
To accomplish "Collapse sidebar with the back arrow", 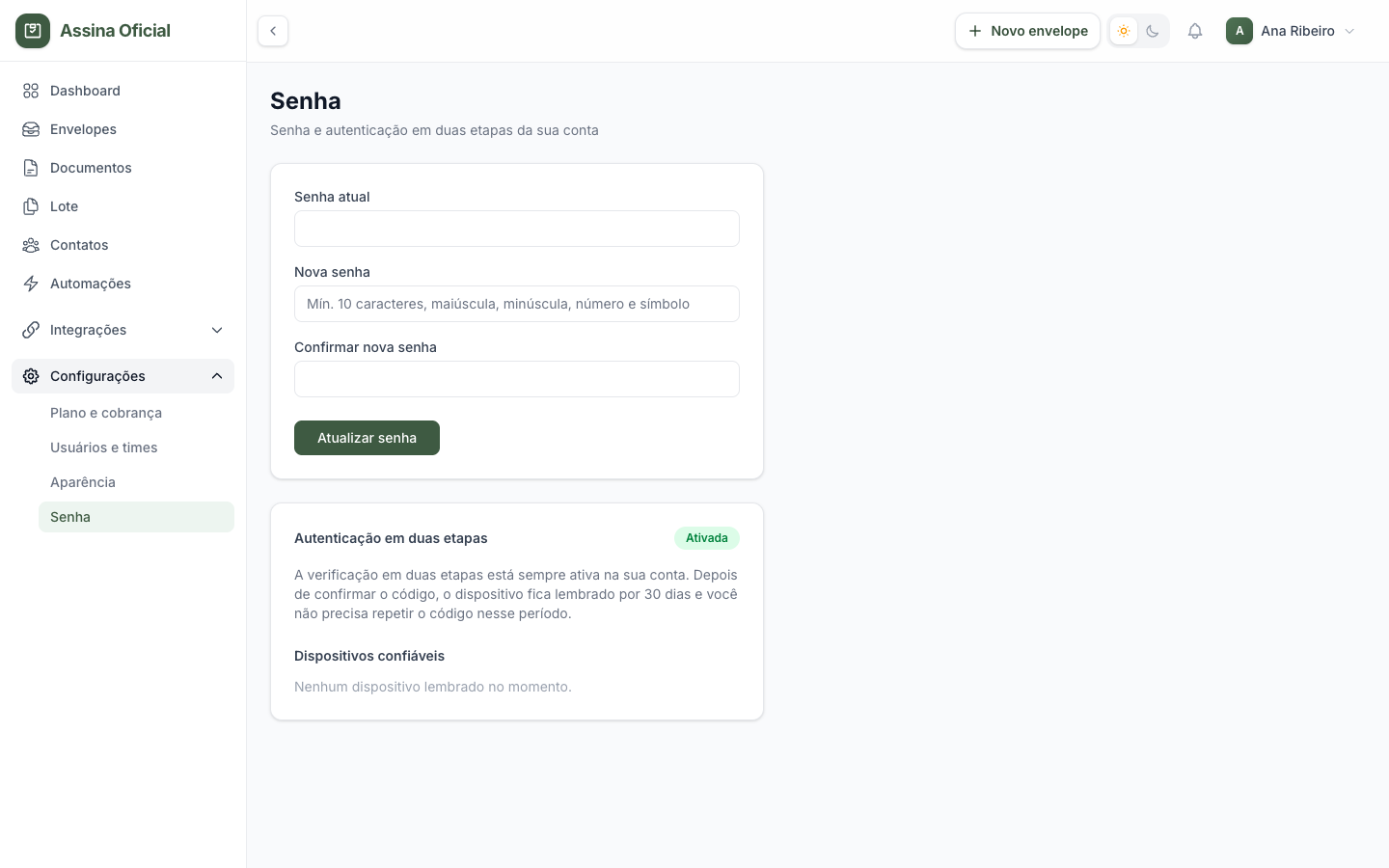I will pos(273,31).
